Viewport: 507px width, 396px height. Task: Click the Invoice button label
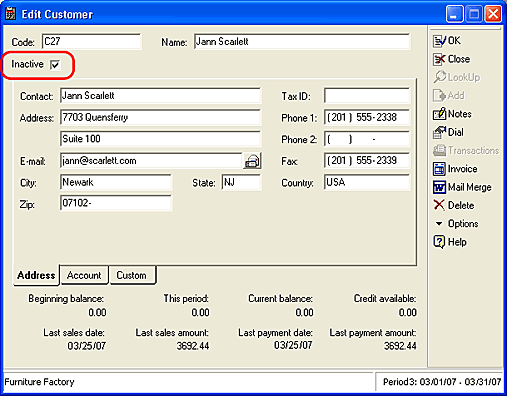point(462,169)
